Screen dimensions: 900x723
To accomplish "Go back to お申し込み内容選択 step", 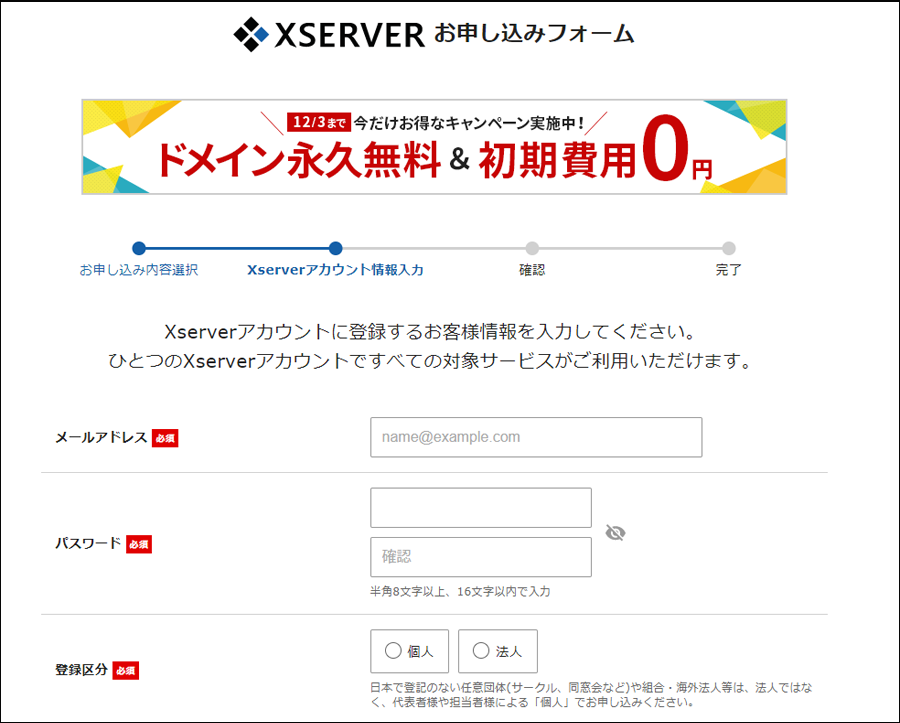I will (x=139, y=270).
